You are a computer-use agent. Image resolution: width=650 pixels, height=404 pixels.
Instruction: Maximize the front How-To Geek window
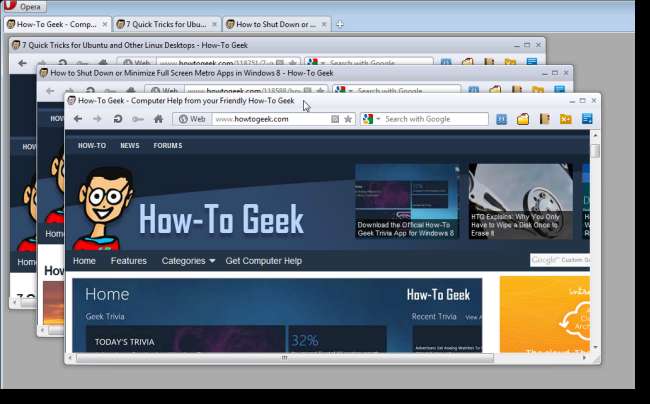(582, 101)
